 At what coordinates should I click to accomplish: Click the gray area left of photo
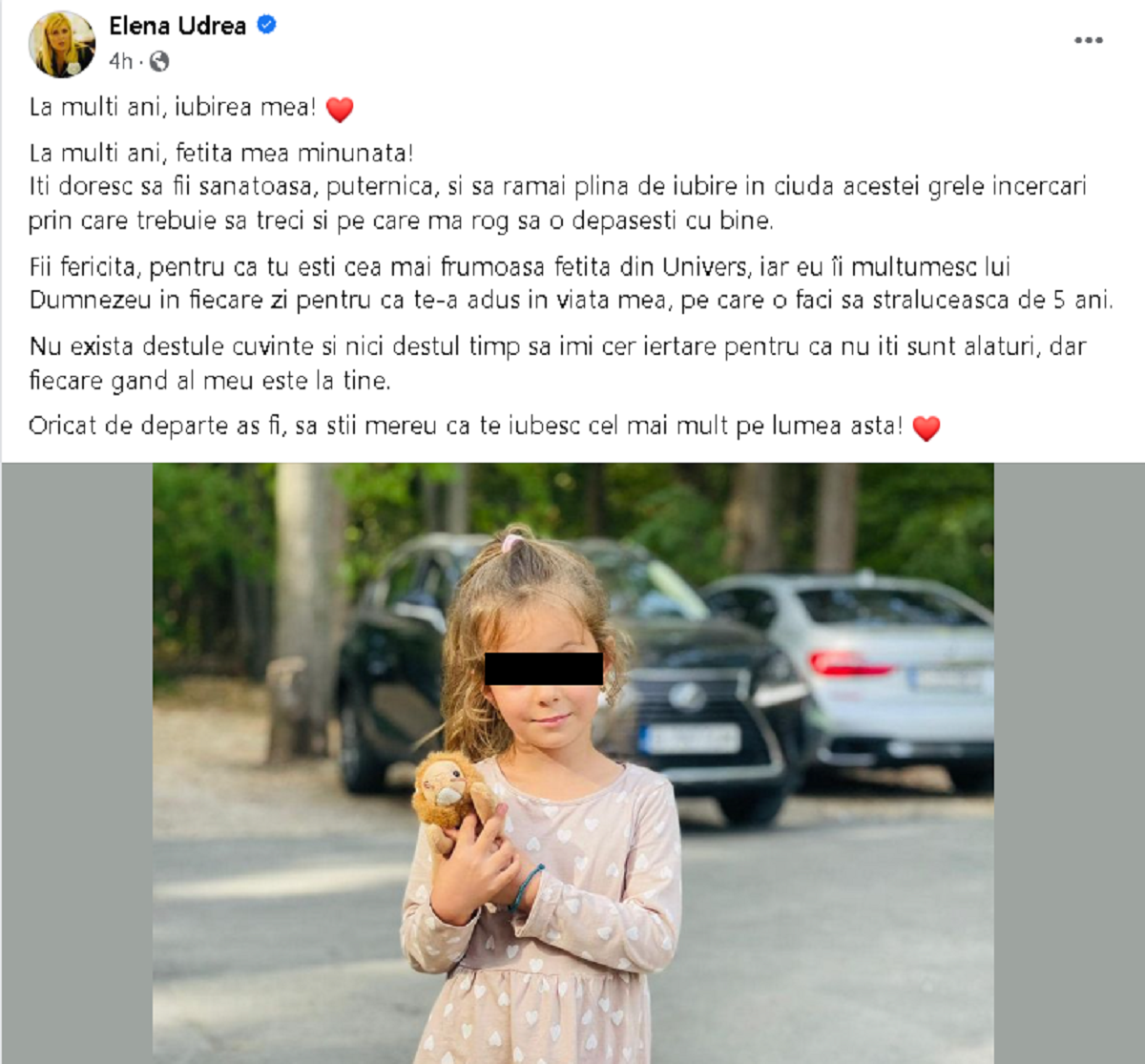pyautogui.click(x=77, y=763)
